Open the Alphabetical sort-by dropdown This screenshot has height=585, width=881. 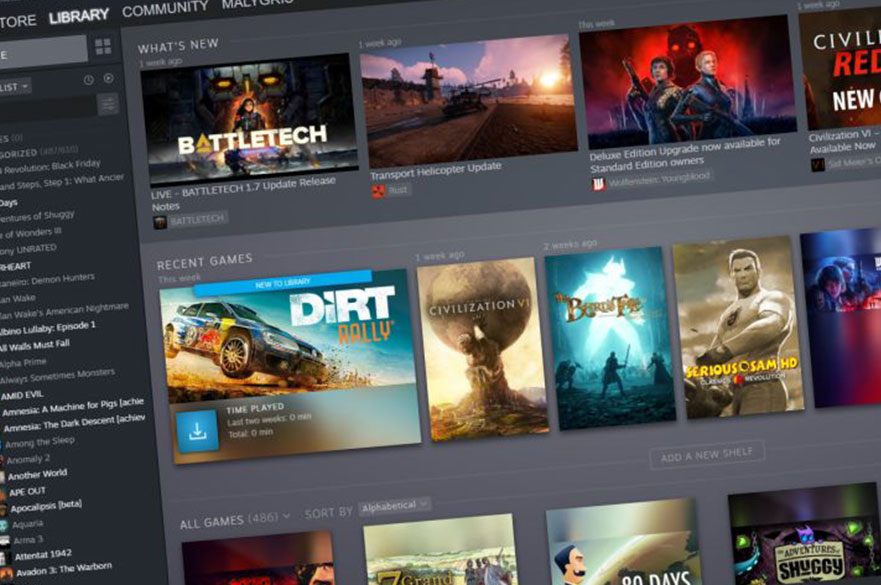394,506
